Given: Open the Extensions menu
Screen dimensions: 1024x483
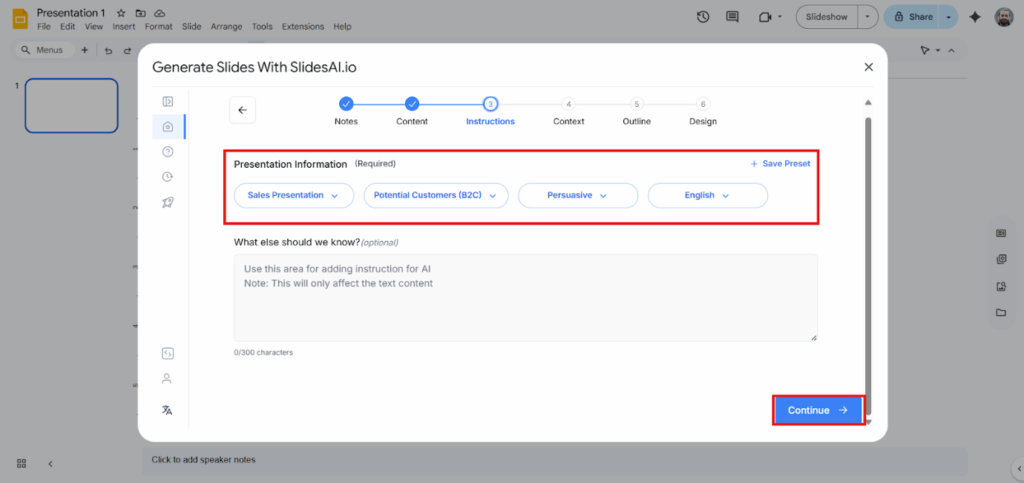Looking at the screenshot, I should pos(303,26).
